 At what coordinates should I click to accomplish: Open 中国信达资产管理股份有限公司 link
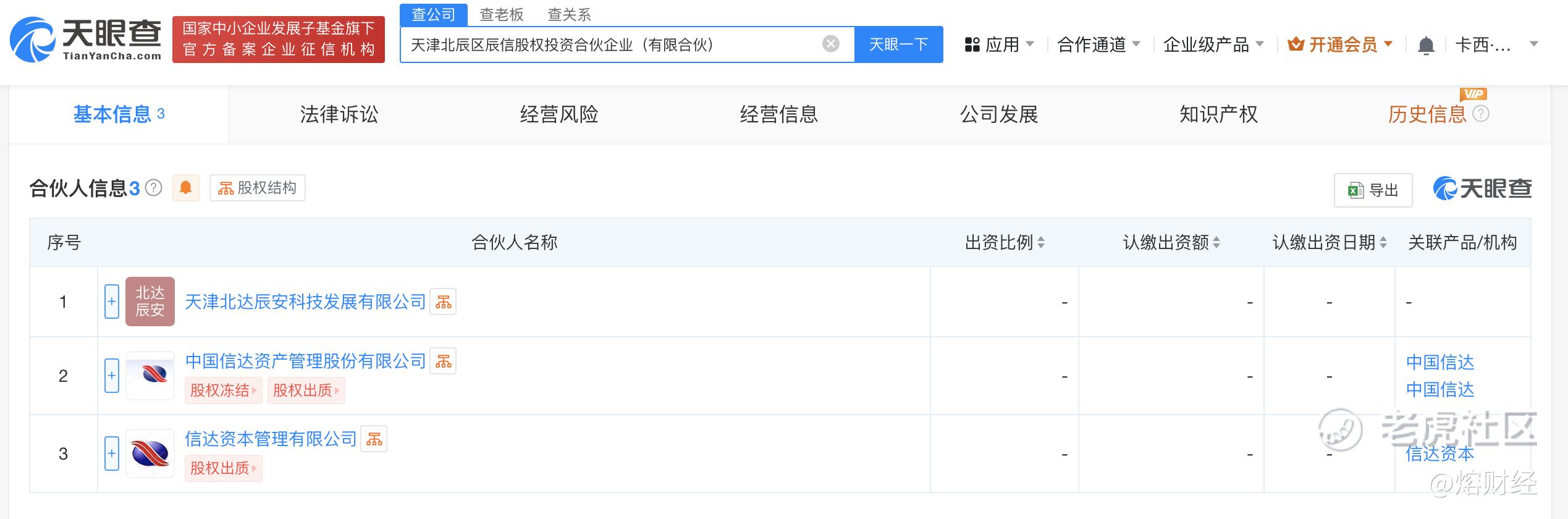pos(305,361)
